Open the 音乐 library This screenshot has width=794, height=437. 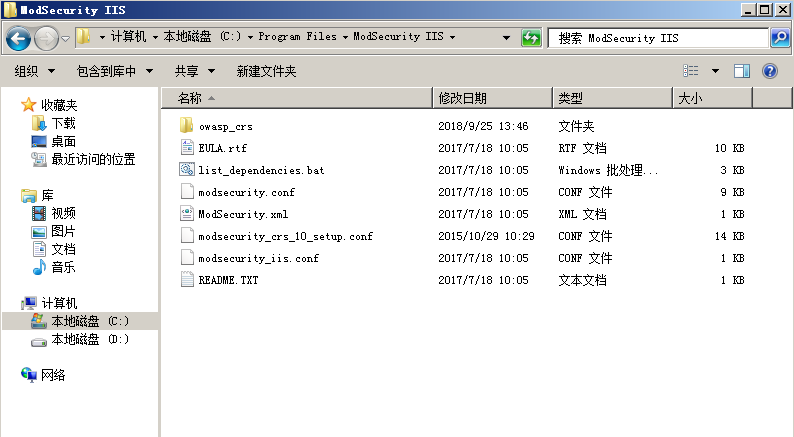point(63,267)
